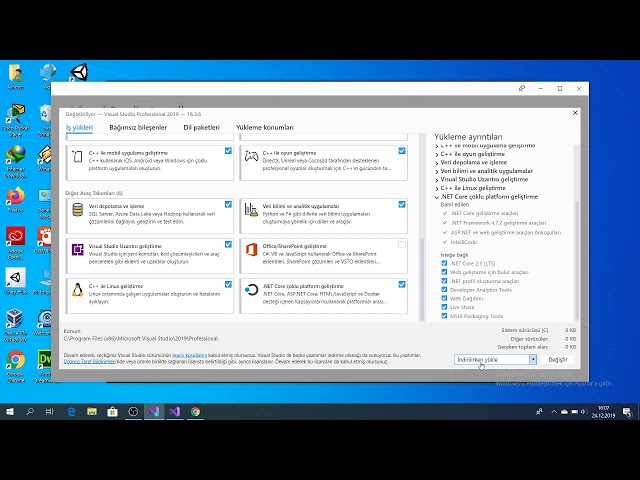The width and height of the screenshot is (640, 480).
Task: Select the Adobe Creative Cloud desktop icon
Action: [x=16, y=243]
